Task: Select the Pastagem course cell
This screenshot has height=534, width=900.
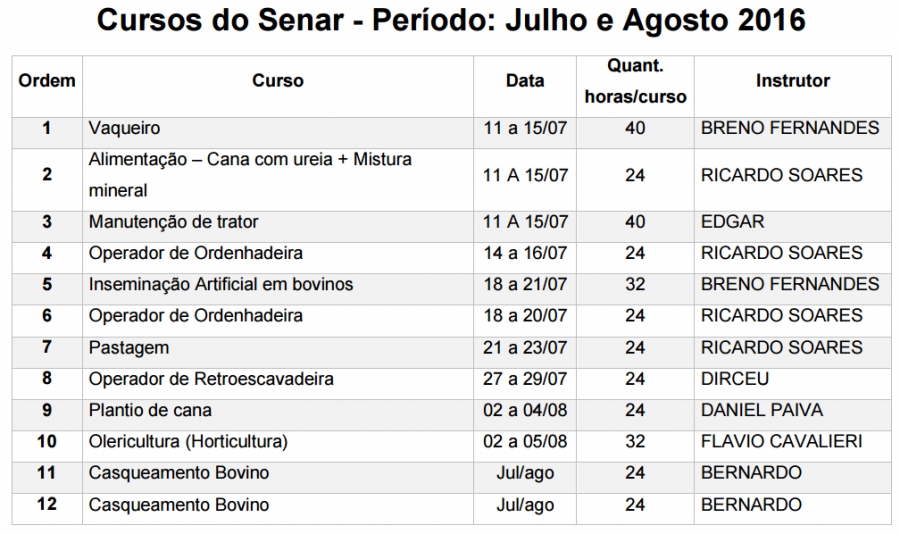Action: pos(278,347)
